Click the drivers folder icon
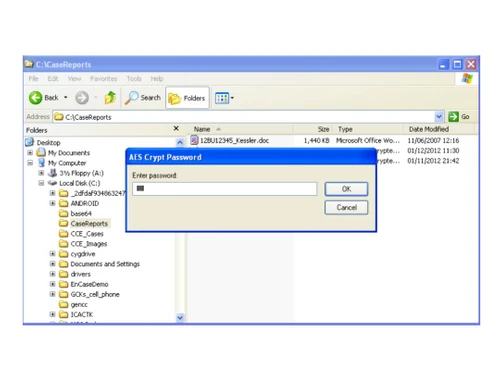 (x=63, y=274)
